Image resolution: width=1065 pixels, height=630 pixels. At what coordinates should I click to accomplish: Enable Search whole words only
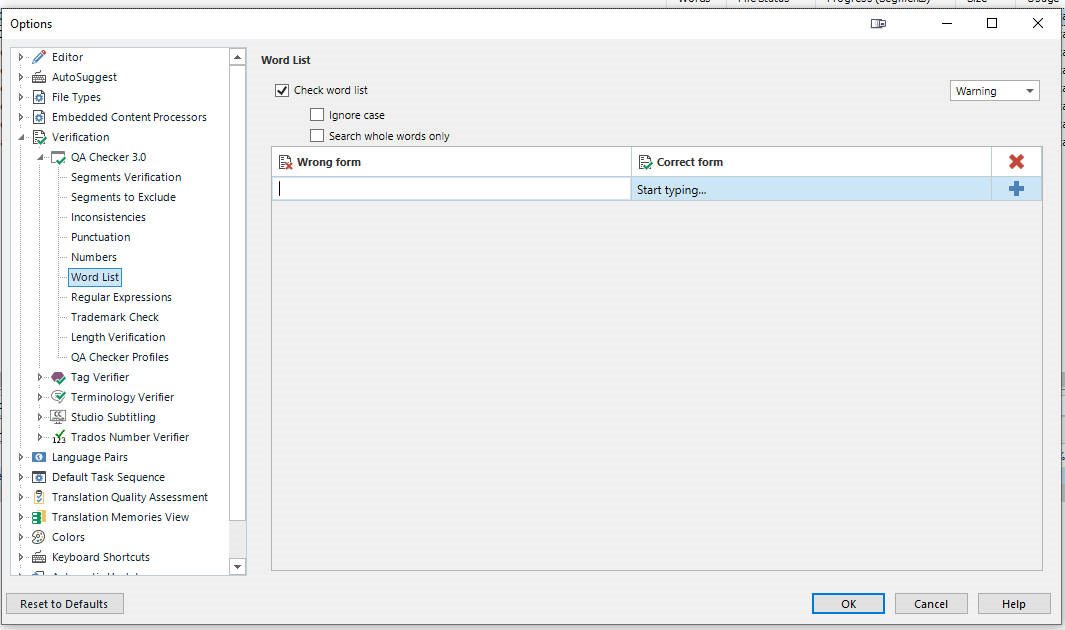[317, 135]
